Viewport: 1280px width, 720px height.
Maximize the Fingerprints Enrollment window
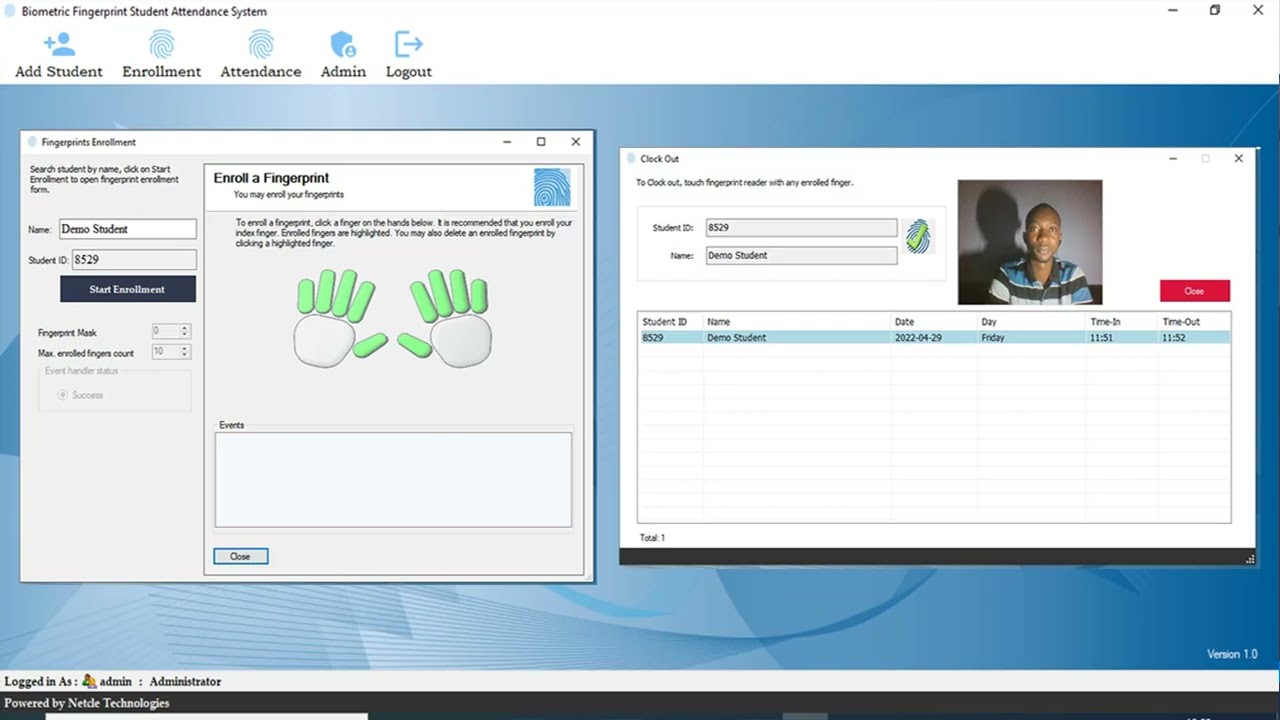tap(541, 142)
